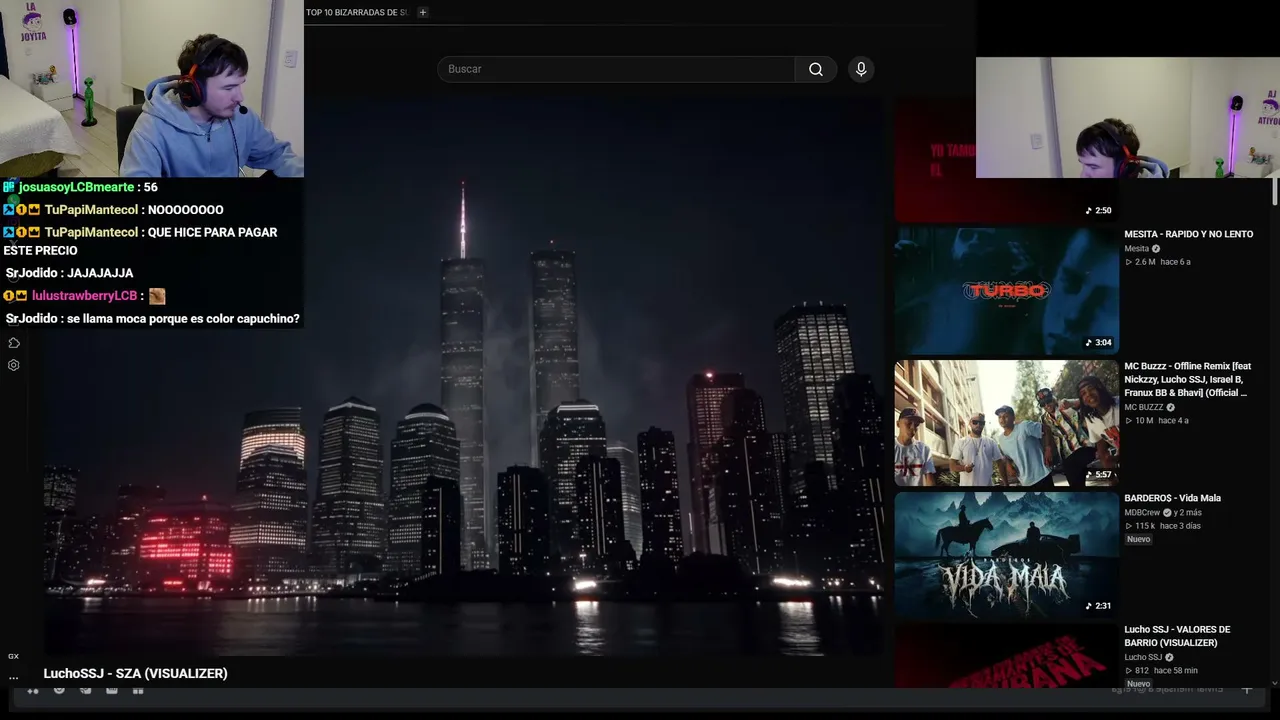Visit the MDBCrew channel
This screenshot has height=720, width=1280.
pos(1141,513)
